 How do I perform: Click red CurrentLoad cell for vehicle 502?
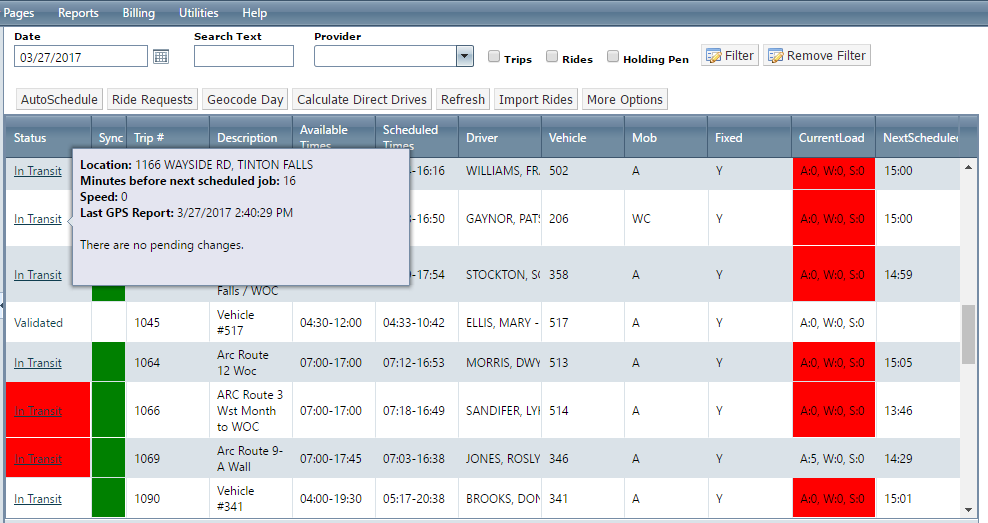[833, 171]
